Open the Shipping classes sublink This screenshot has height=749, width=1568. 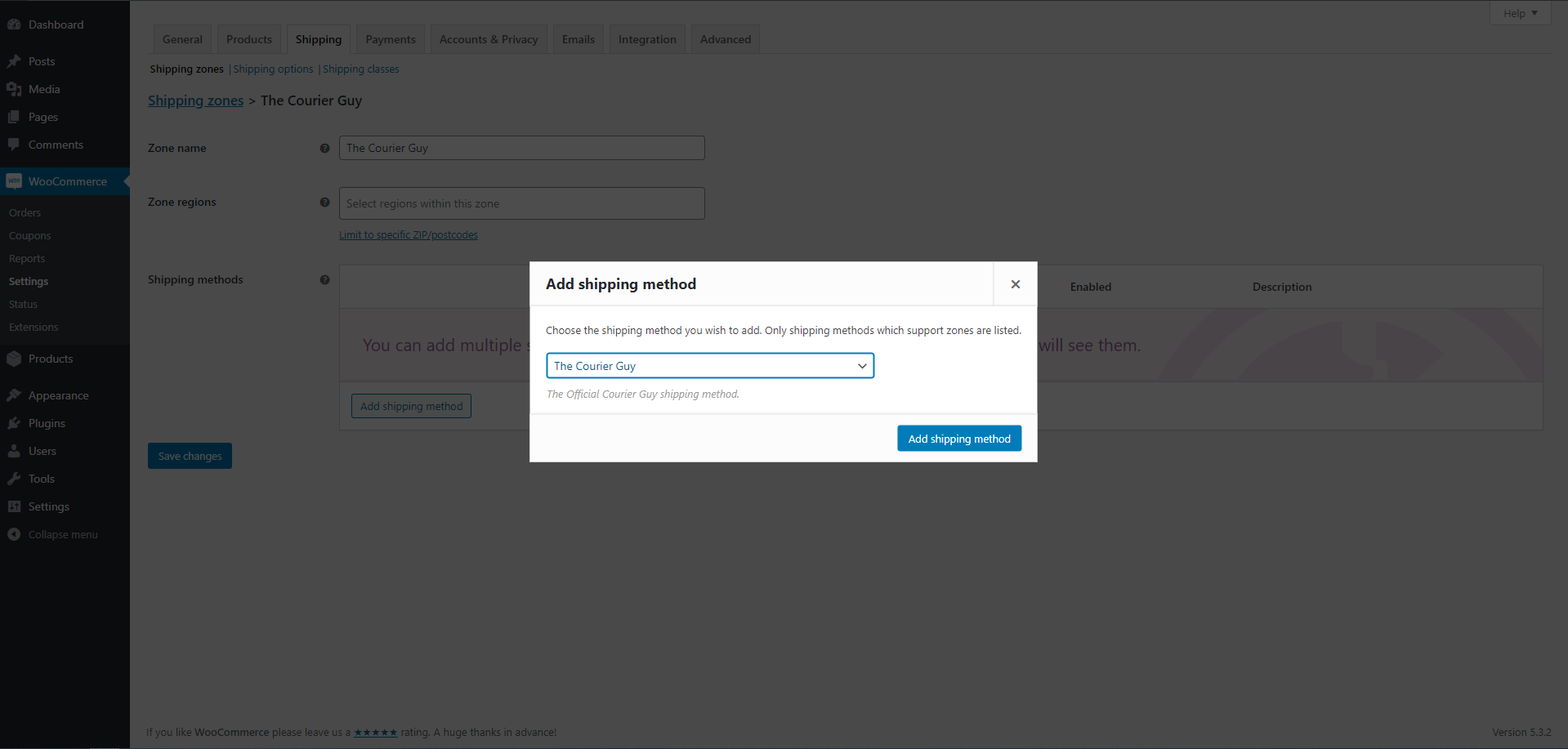pyautogui.click(x=361, y=69)
